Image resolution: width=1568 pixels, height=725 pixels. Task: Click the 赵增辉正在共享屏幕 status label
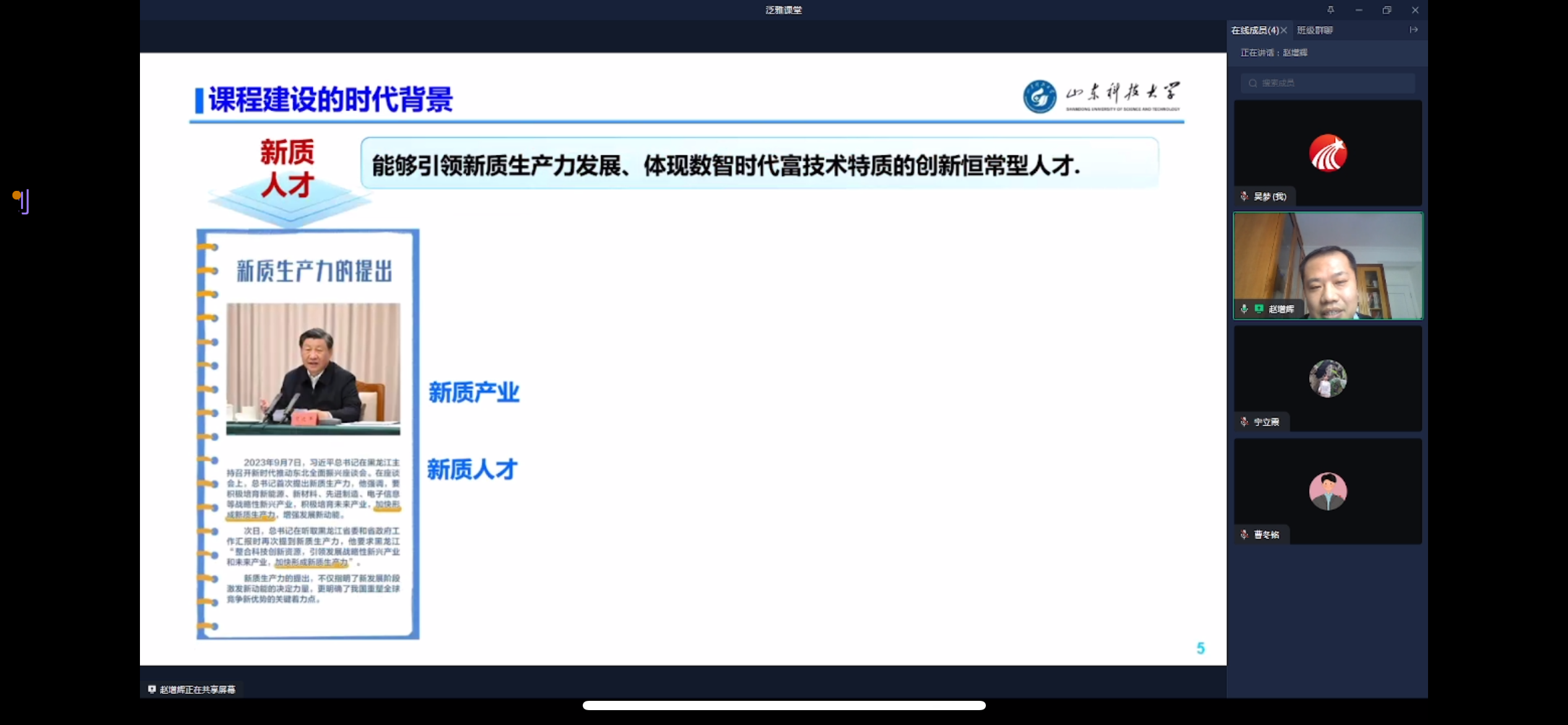click(197, 690)
